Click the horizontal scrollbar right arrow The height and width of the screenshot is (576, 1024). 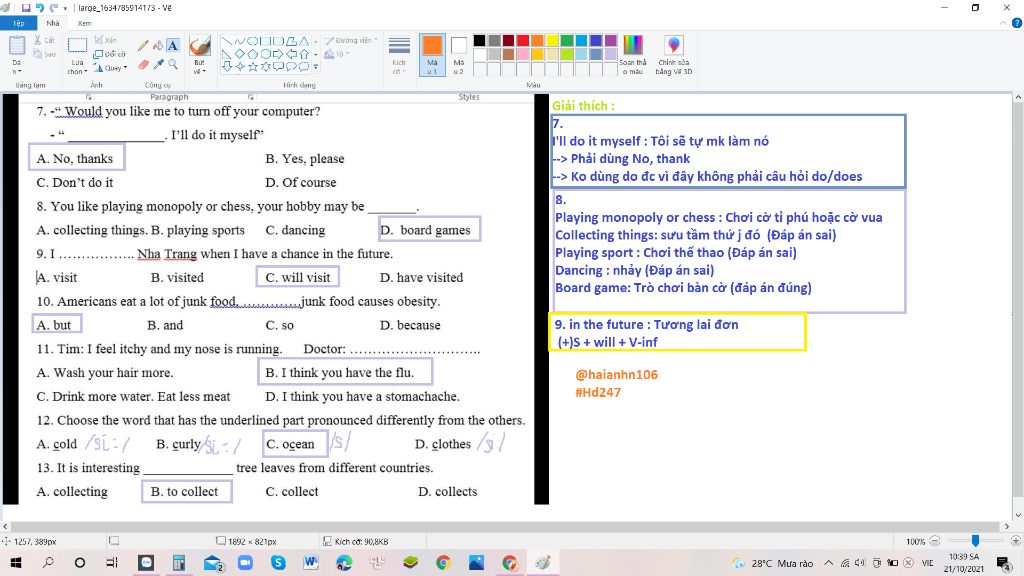(1006, 526)
